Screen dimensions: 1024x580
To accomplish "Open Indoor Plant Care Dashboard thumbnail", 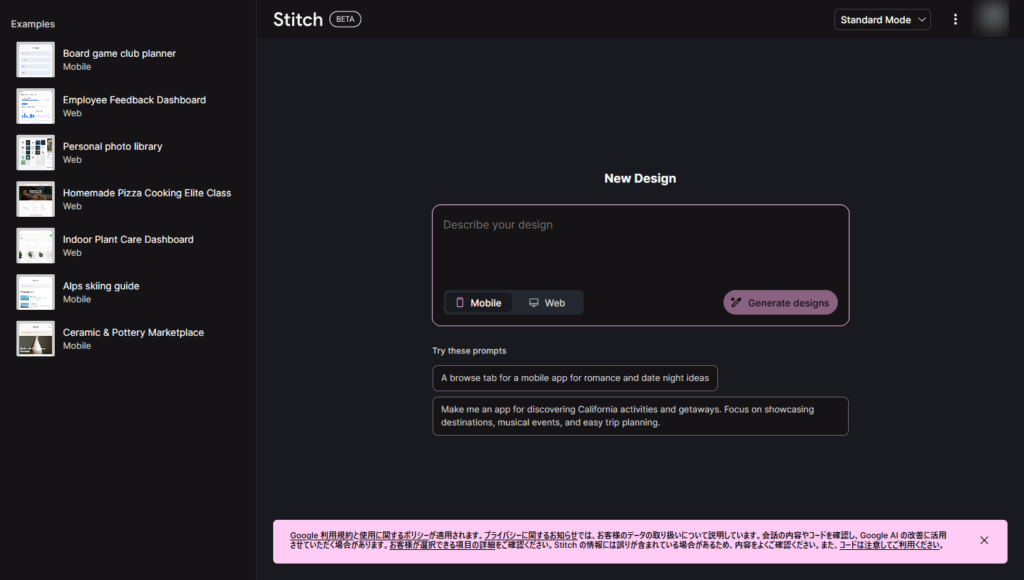I will pos(35,245).
